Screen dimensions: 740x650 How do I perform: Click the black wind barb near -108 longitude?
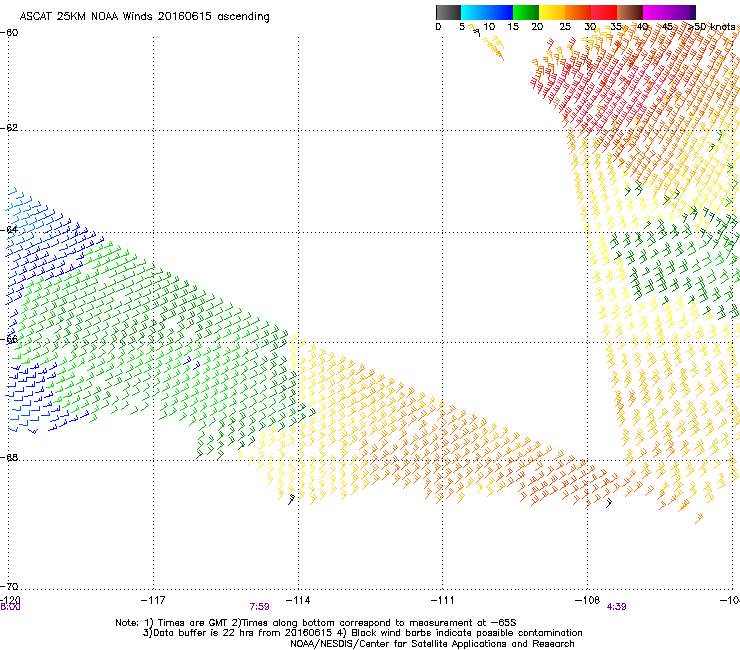(609, 503)
